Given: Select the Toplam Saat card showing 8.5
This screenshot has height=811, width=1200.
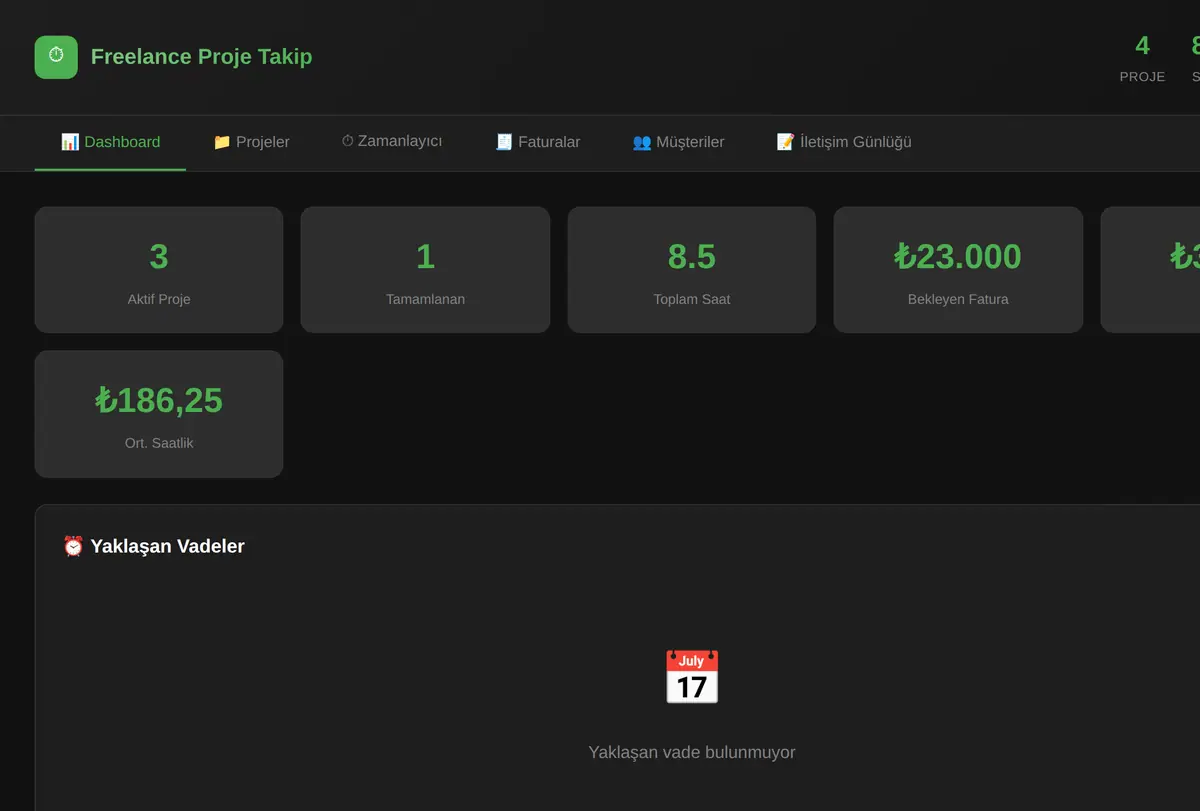Looking at the screenshot, I should click(692, 270).
